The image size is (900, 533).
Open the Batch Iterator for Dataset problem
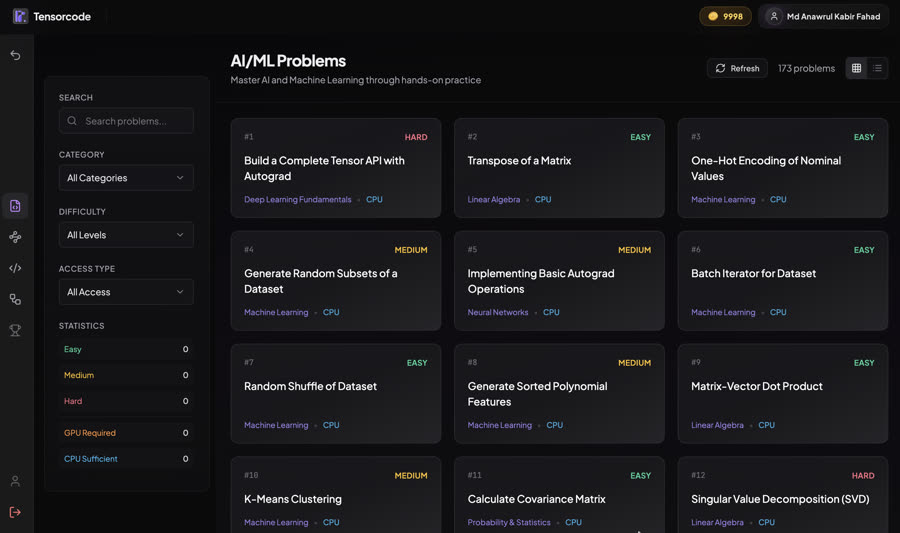783,281
